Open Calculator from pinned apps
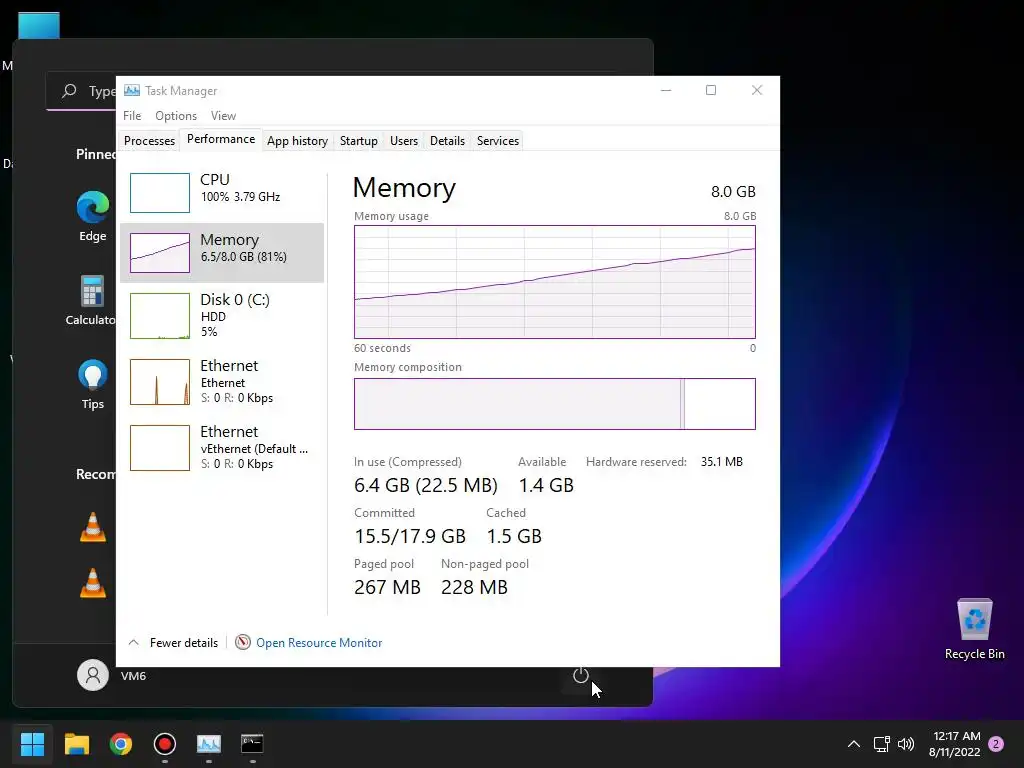 92,300
